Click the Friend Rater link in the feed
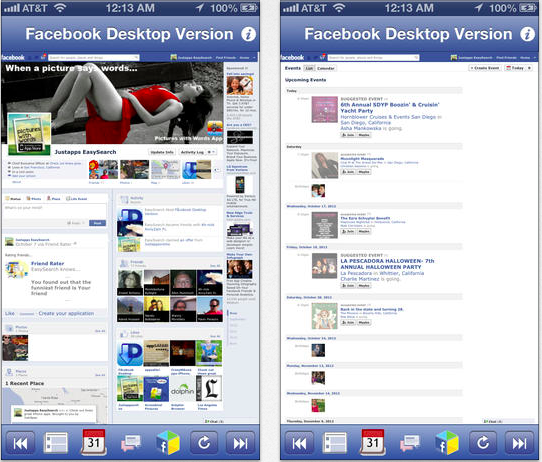542x462 pixels. tap(47, 263)
